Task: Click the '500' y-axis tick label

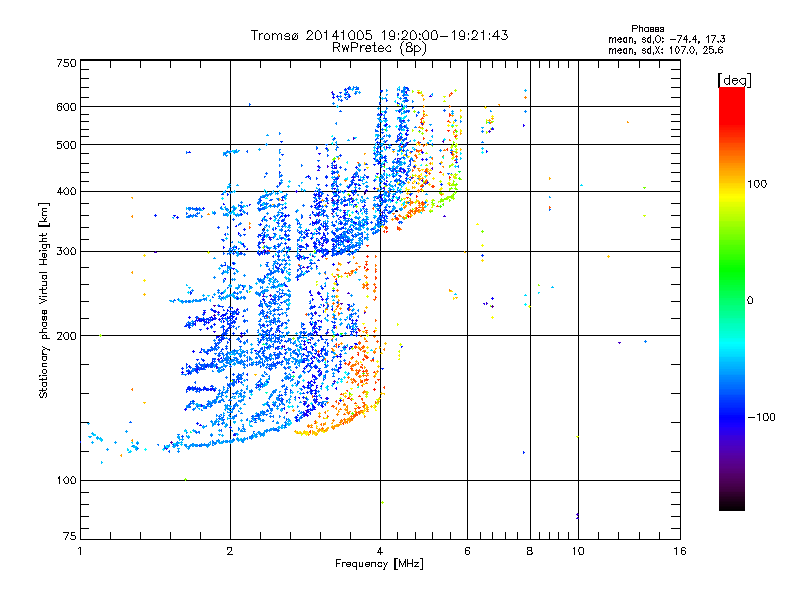Action: pos(66,145)
